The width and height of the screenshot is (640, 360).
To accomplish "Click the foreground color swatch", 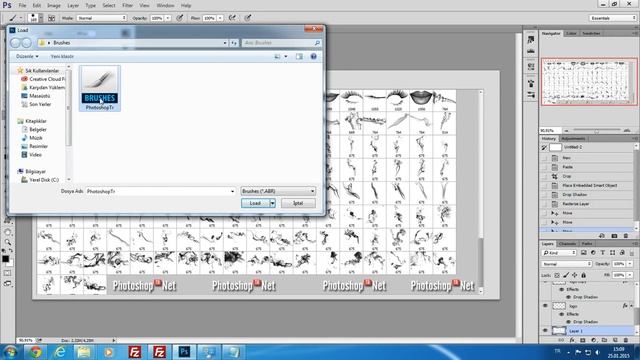I will [x=5, y=259].
